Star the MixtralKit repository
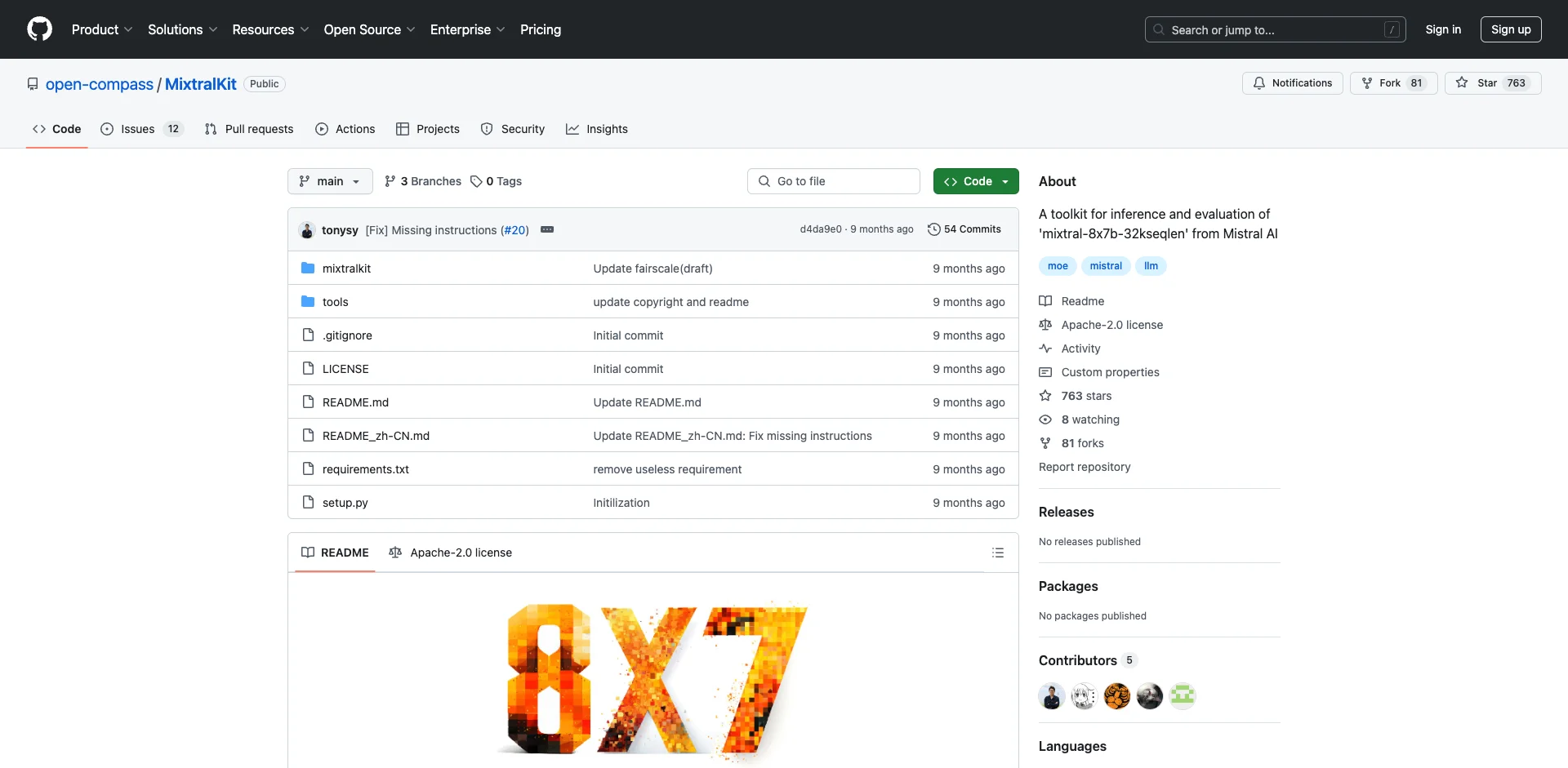 [x=1493, y=83]
